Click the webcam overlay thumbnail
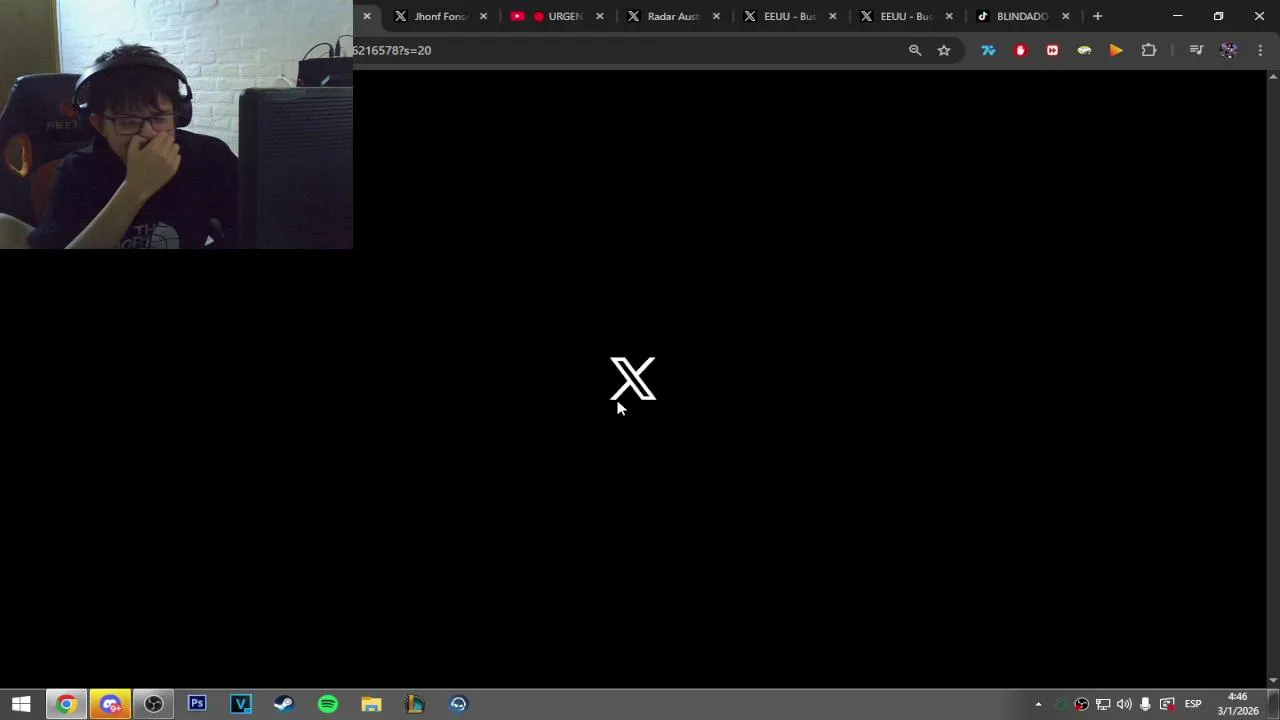Viewport: 1280px width, 720px height. click(x=176, y=124)
